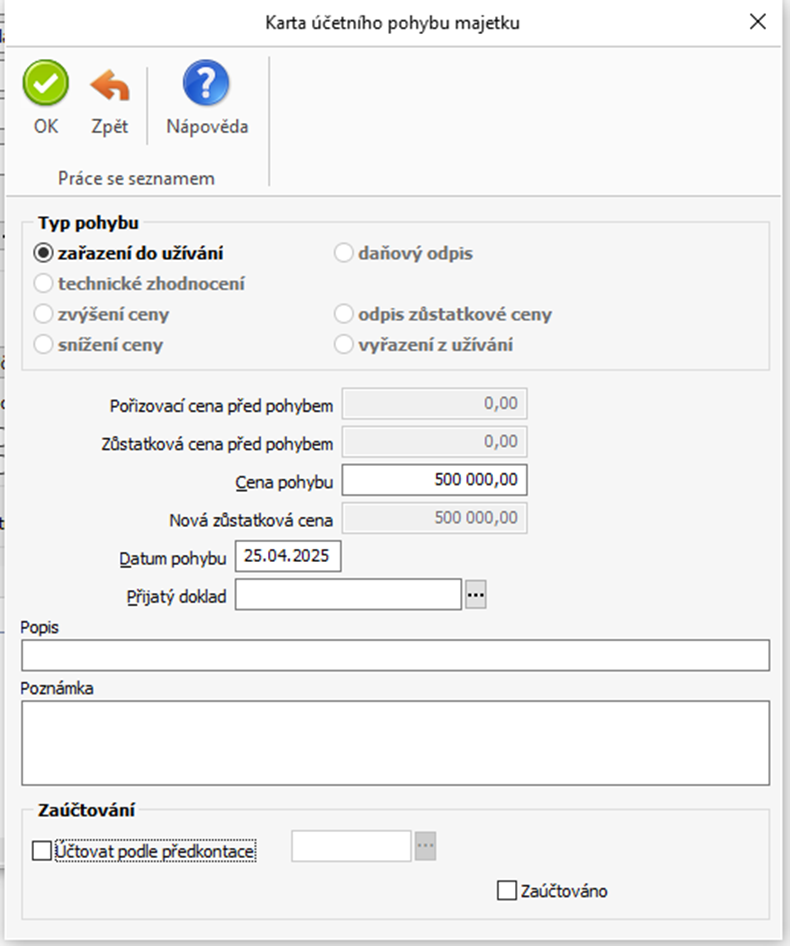
Task: Select snížení ceny movement type
Action: pos(44,345)
